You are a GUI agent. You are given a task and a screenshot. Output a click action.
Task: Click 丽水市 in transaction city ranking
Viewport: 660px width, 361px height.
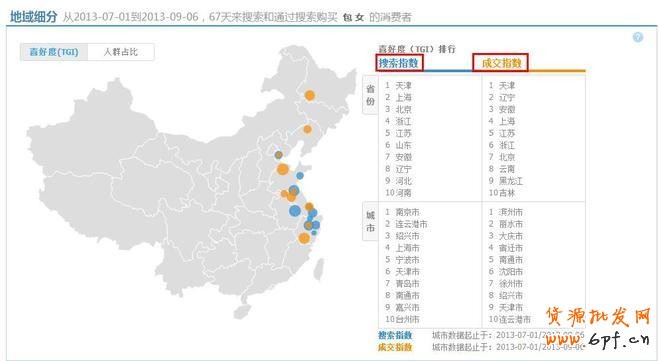click(x=511, y=224)
